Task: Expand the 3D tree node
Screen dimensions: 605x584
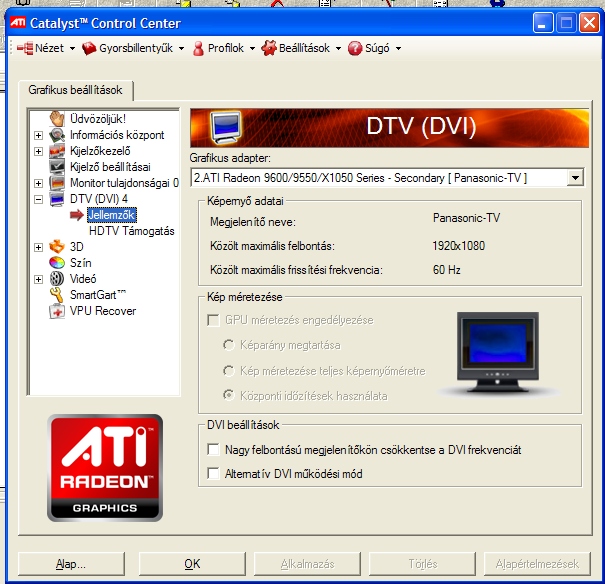Action: click(38, 247)
